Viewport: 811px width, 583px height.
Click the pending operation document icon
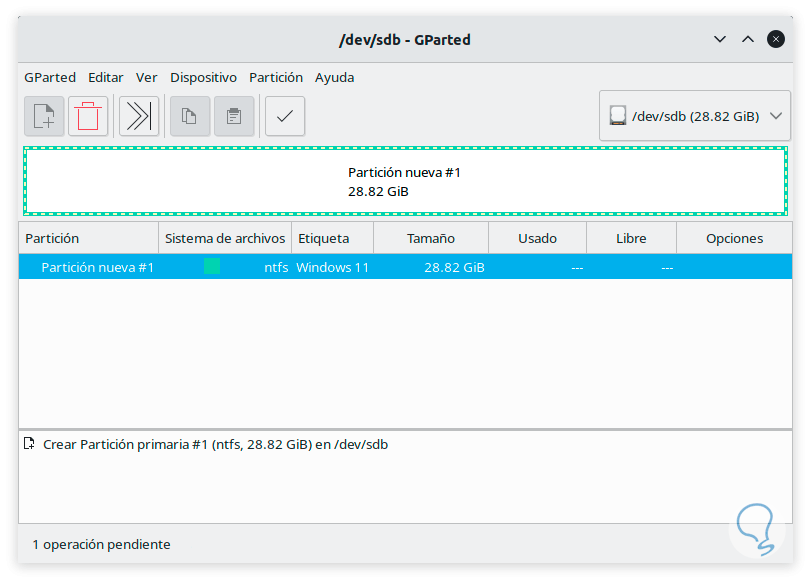pos(29,444)
